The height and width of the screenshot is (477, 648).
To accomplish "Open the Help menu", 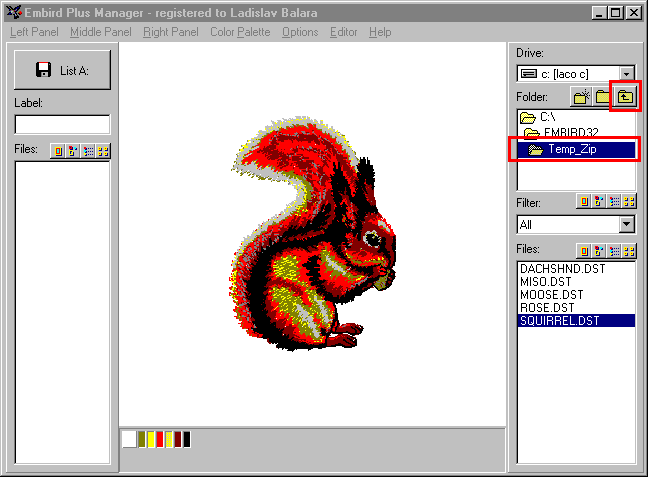I will point(380,32).
